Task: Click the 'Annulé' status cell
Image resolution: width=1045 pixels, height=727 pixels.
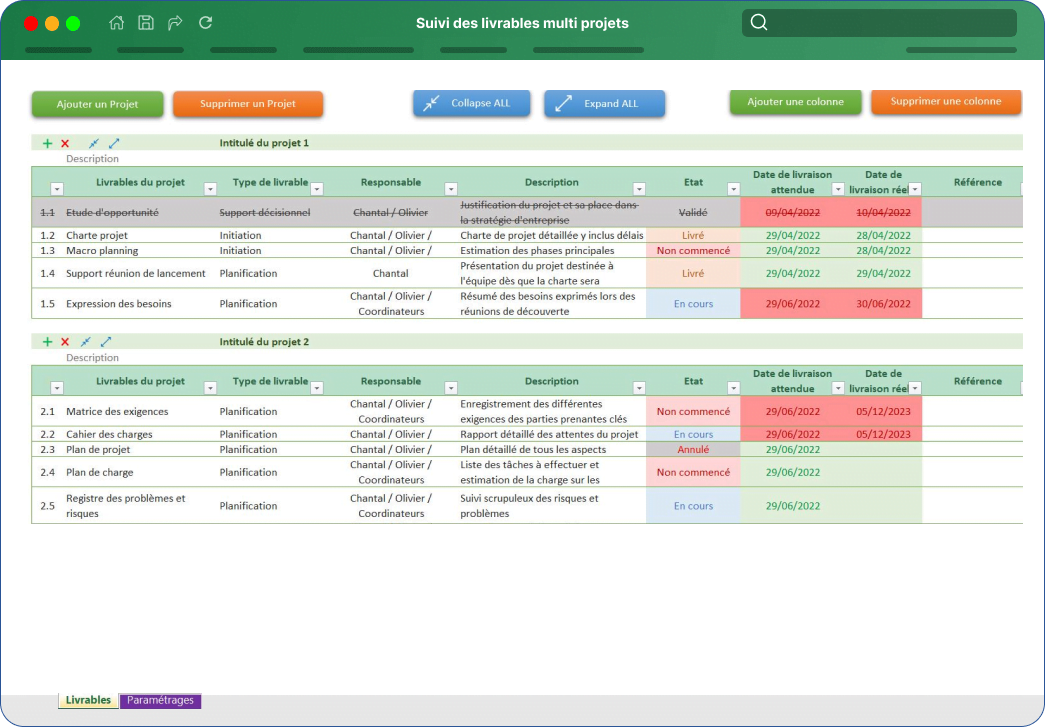Action: [x=693, y=450]
